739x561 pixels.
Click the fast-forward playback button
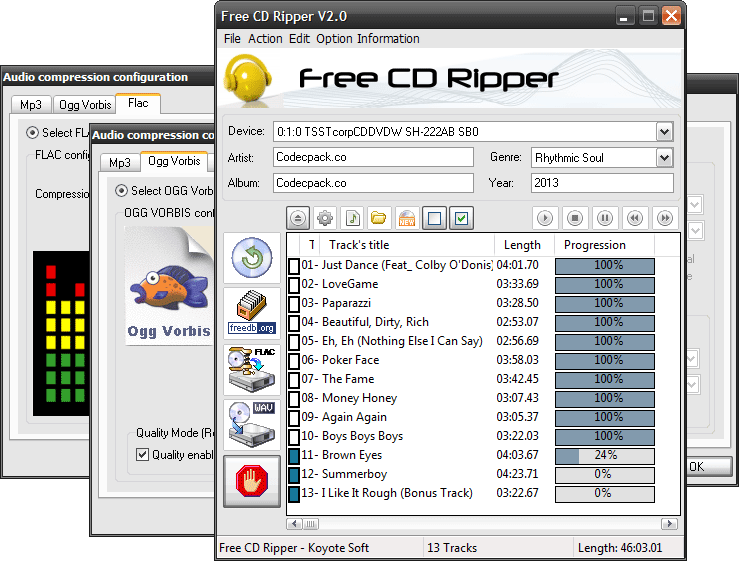coord(665,218)
